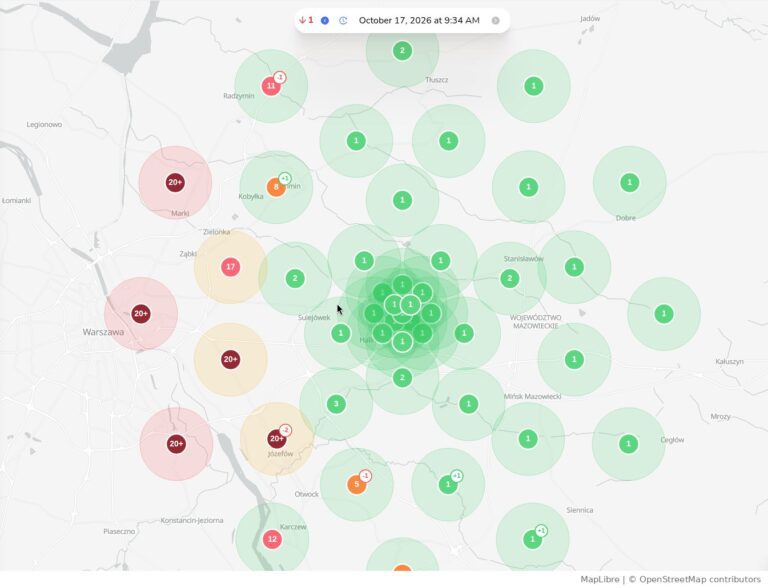Open OpenStreetMap contributors link
Image resolution: width=768 pixels, height=588 pixels.
click(700, 579)
